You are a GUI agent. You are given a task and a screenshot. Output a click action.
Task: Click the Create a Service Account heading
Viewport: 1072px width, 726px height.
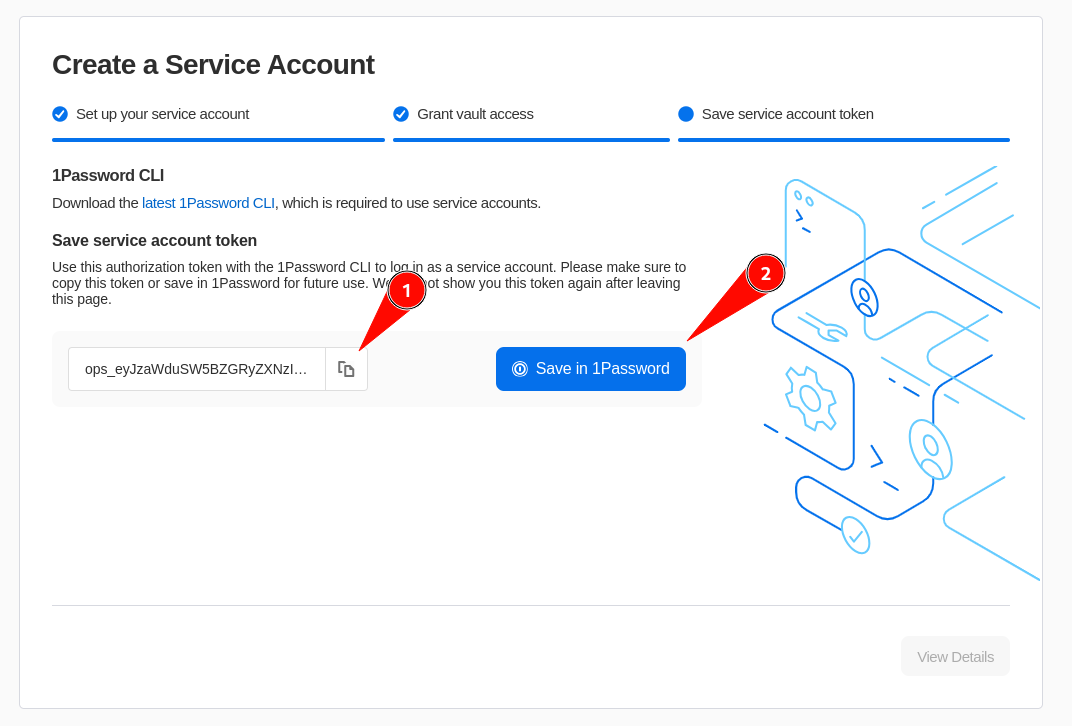[213, 65]
